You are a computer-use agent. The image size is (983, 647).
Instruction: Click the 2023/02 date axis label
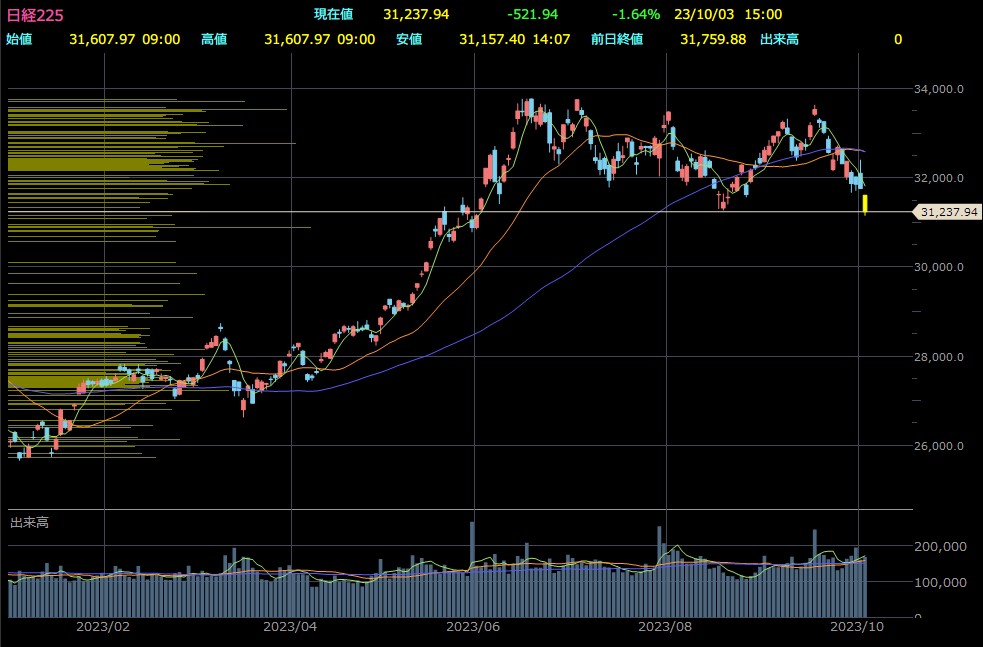tap(103, 626)
